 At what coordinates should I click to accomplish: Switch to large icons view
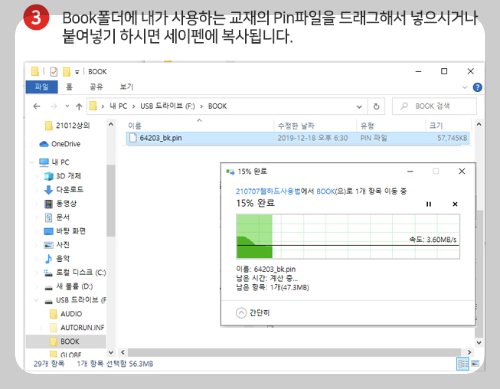click(x=475, y=363)
